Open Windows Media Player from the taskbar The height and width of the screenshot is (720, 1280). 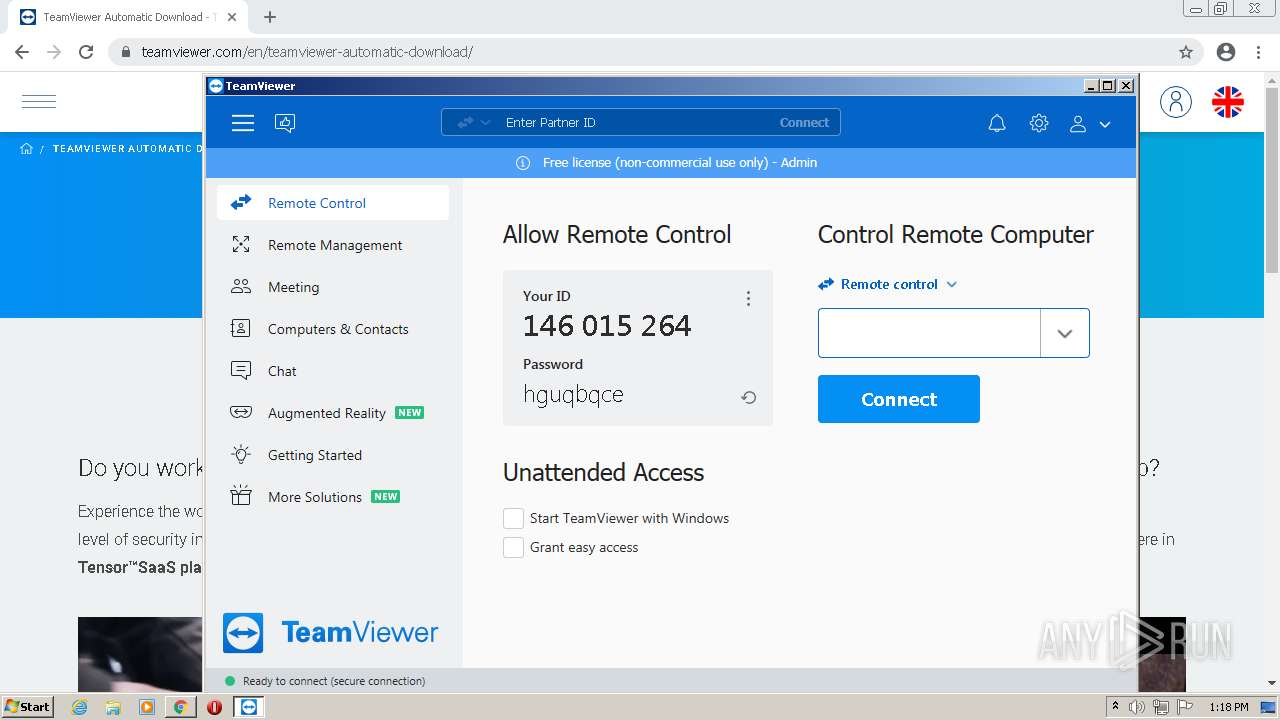click(147, 707)
